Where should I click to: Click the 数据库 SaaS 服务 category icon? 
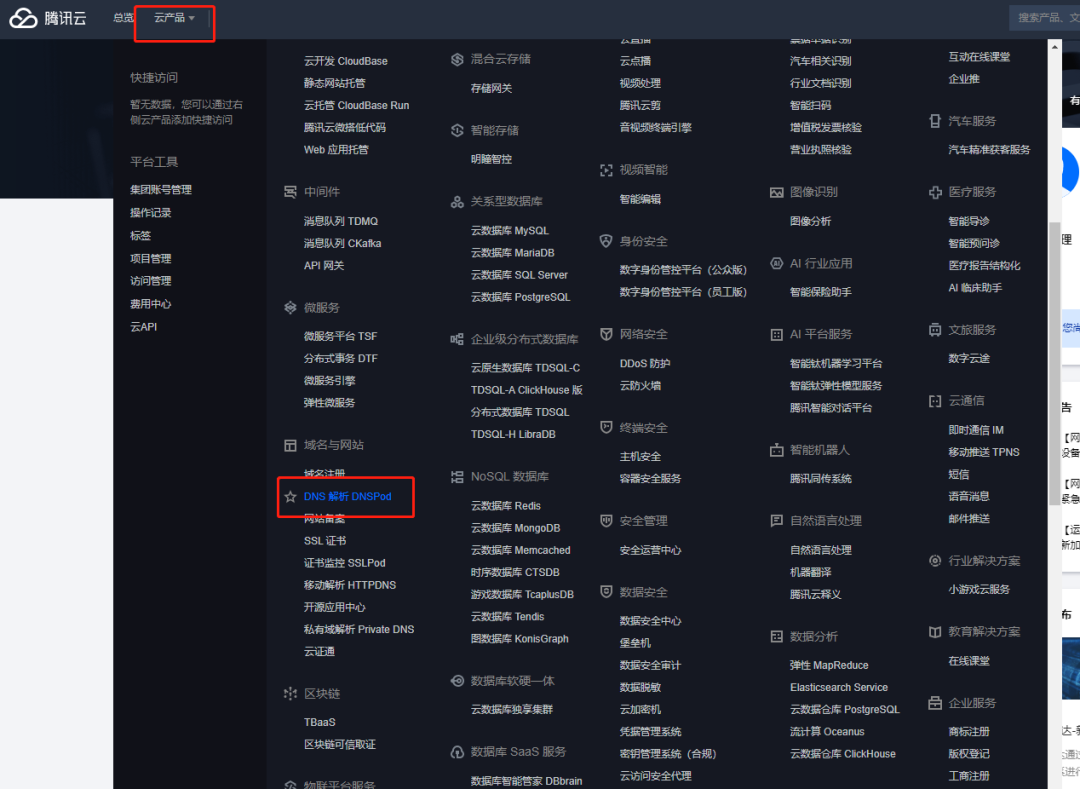pos(457,752)
